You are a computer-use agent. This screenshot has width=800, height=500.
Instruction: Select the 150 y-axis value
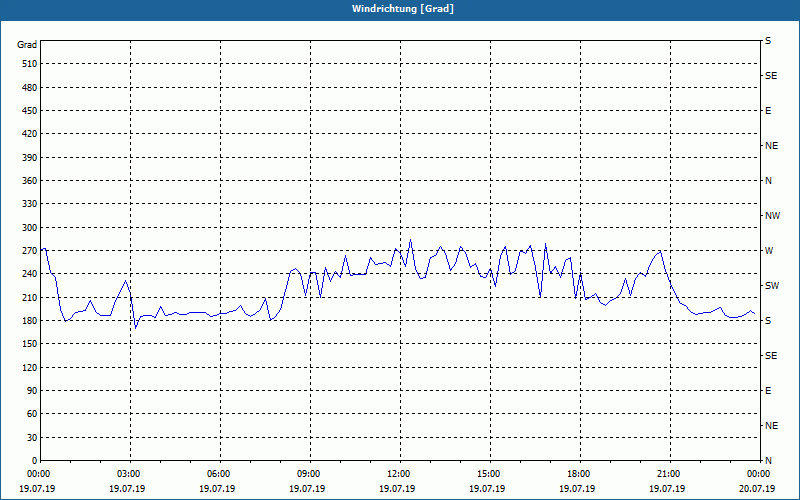[30, 344]
